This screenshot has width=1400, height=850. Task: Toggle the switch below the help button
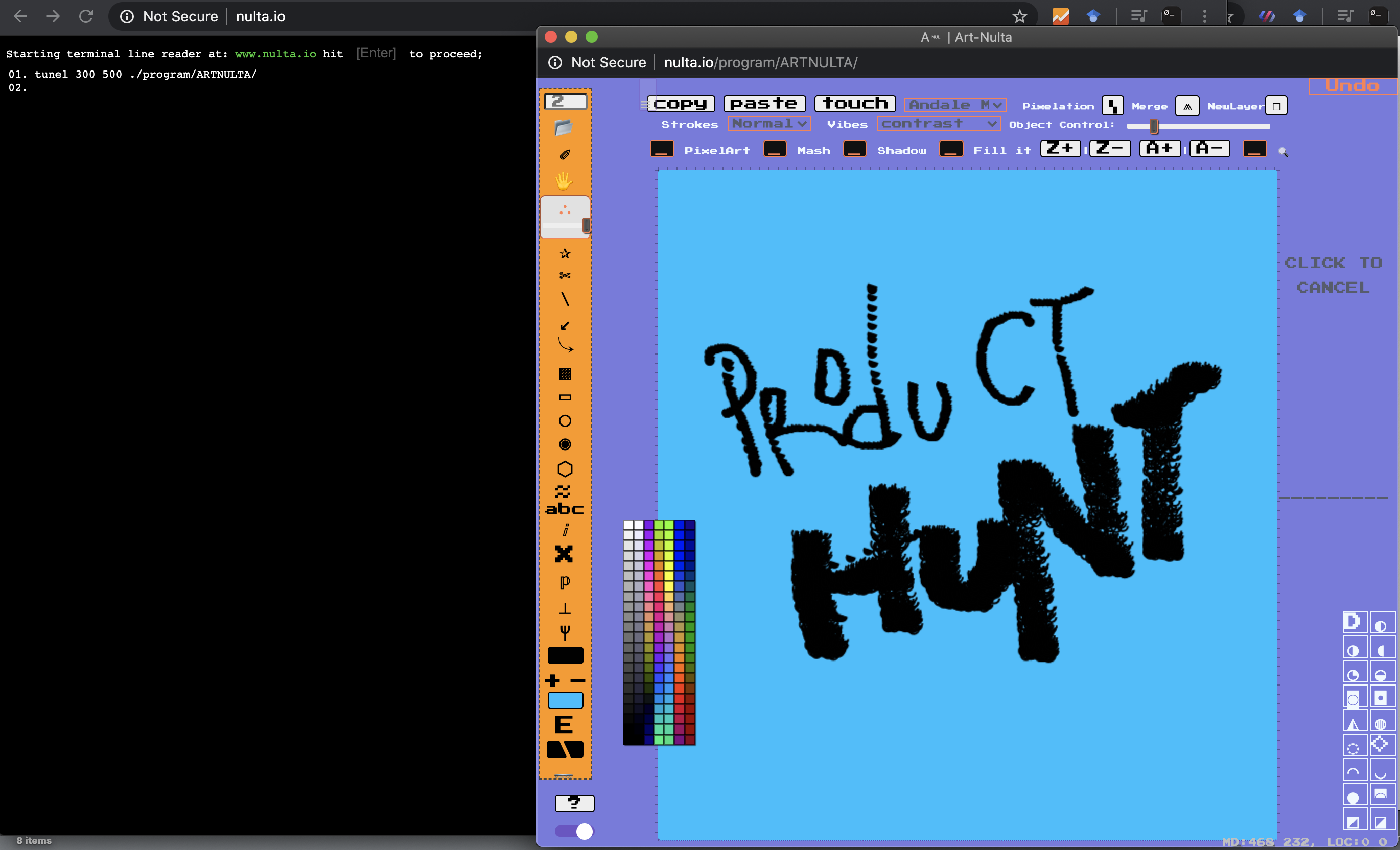coord(573,831)
